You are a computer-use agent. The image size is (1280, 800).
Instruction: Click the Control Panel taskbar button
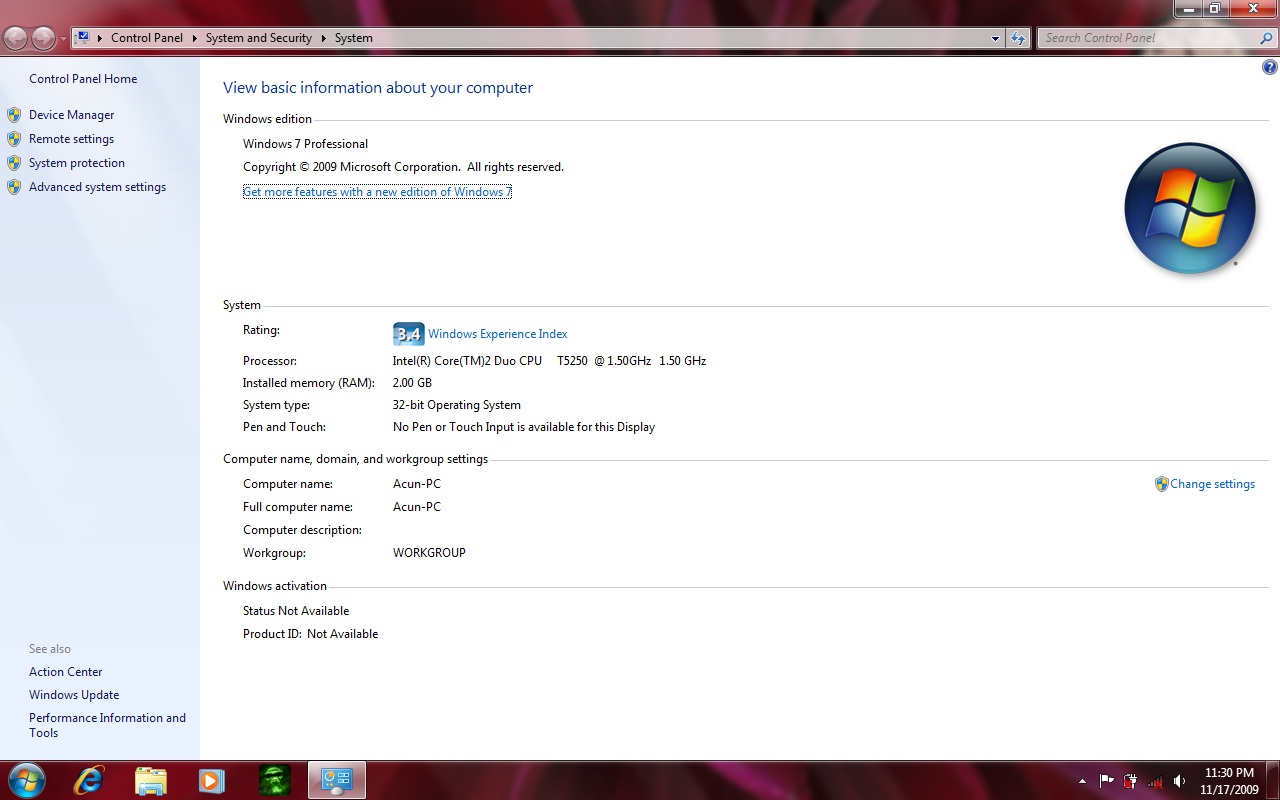(337, 780)
